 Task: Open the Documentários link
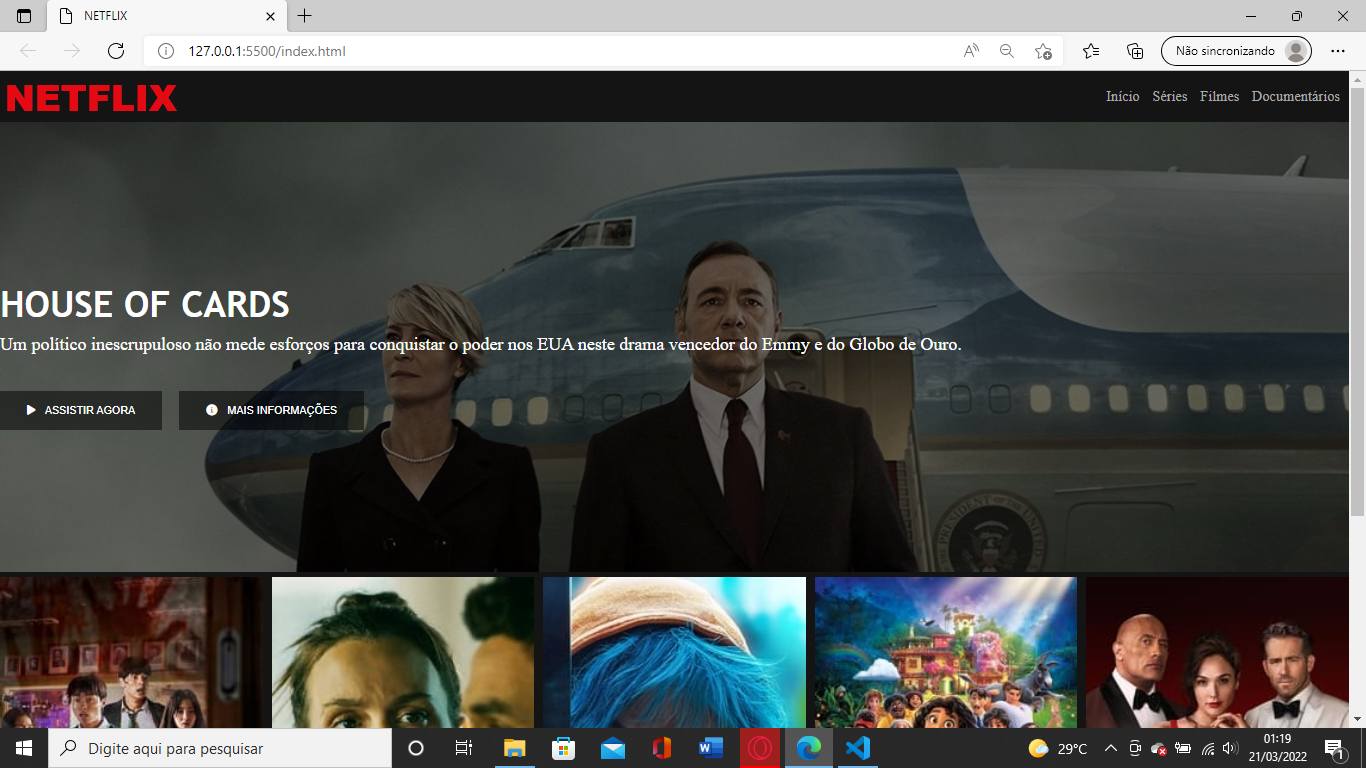coord(1295,96)
